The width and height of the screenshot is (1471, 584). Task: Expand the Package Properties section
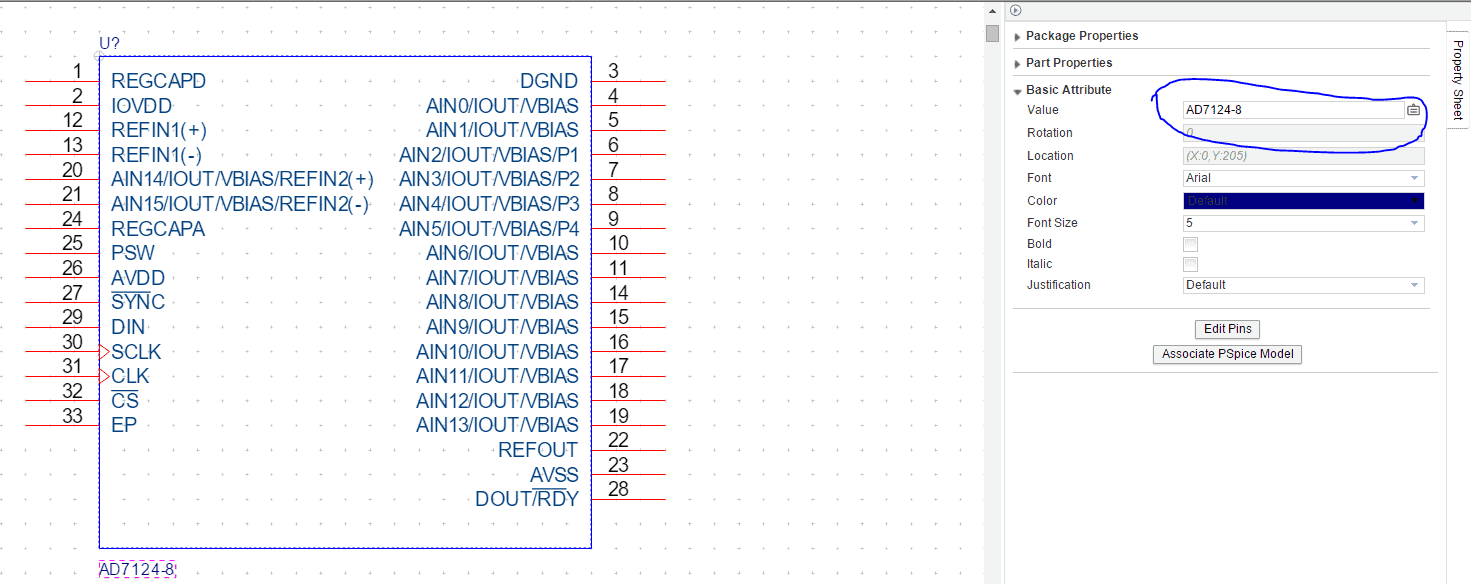(1082, 36)
